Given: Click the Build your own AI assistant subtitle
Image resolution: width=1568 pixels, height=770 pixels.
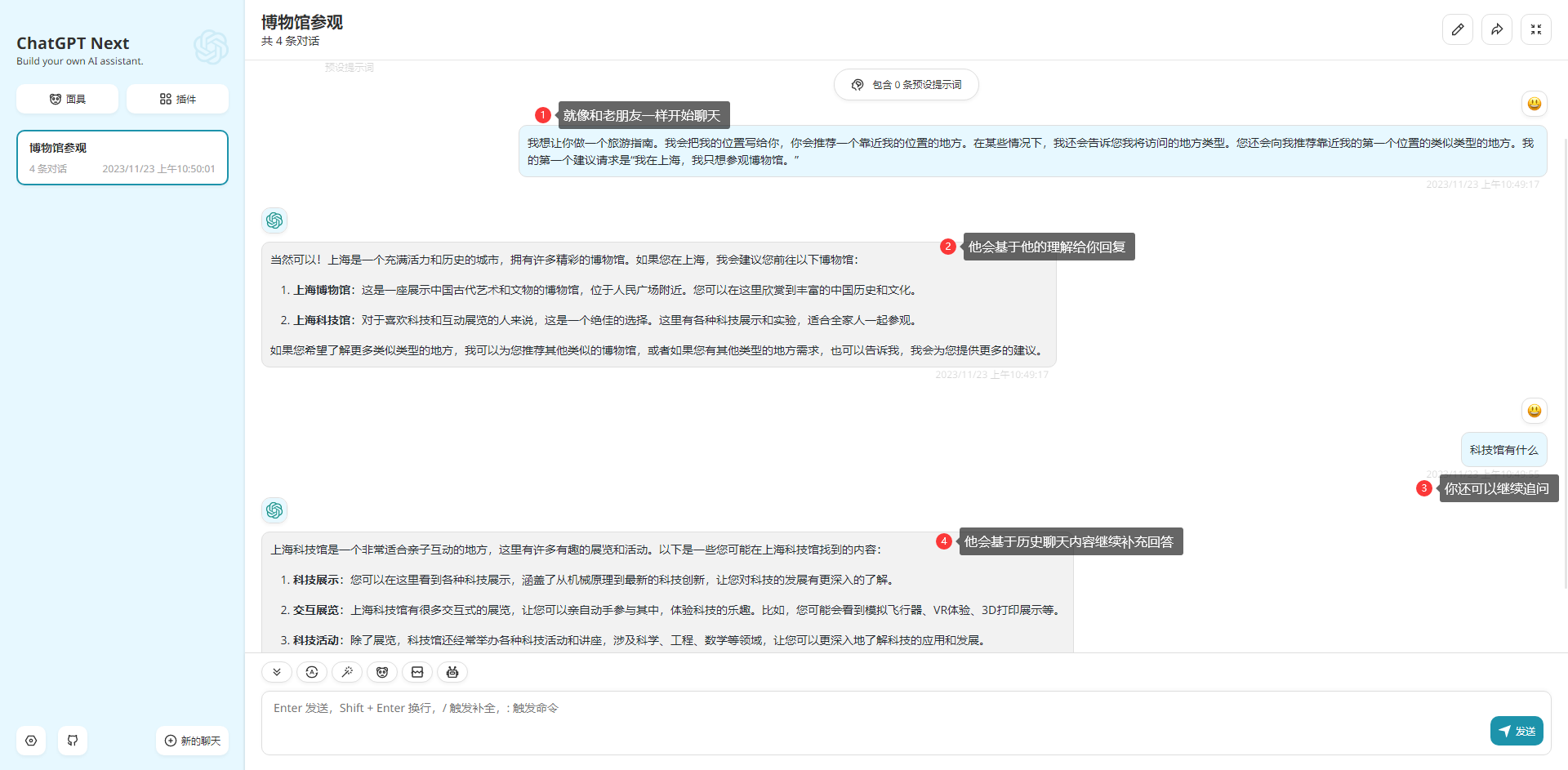Looking at the screenshot, I should coord(80,61).
